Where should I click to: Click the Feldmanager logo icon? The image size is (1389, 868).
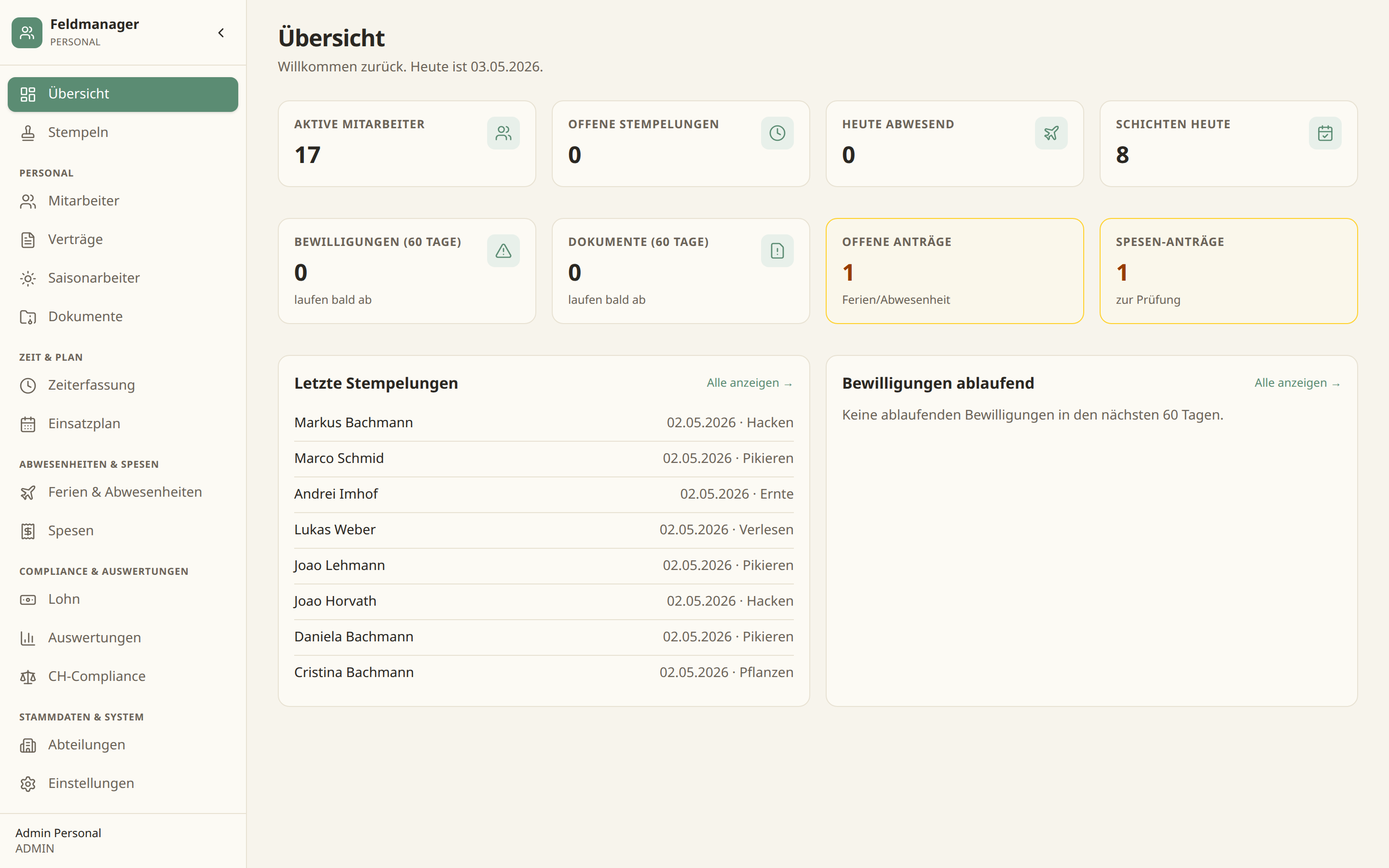click(x=27, y=33)
